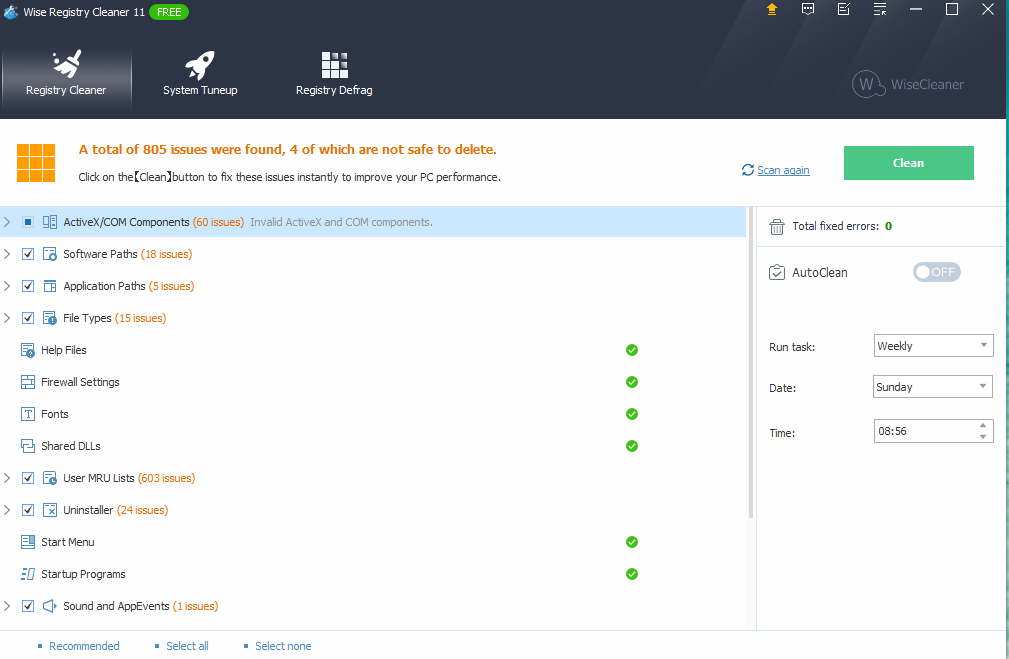Image resolution: width=1009 pixels, height=659 pixels.
Task: Click the Software Paths icon
Action: [x=50, y=254]
